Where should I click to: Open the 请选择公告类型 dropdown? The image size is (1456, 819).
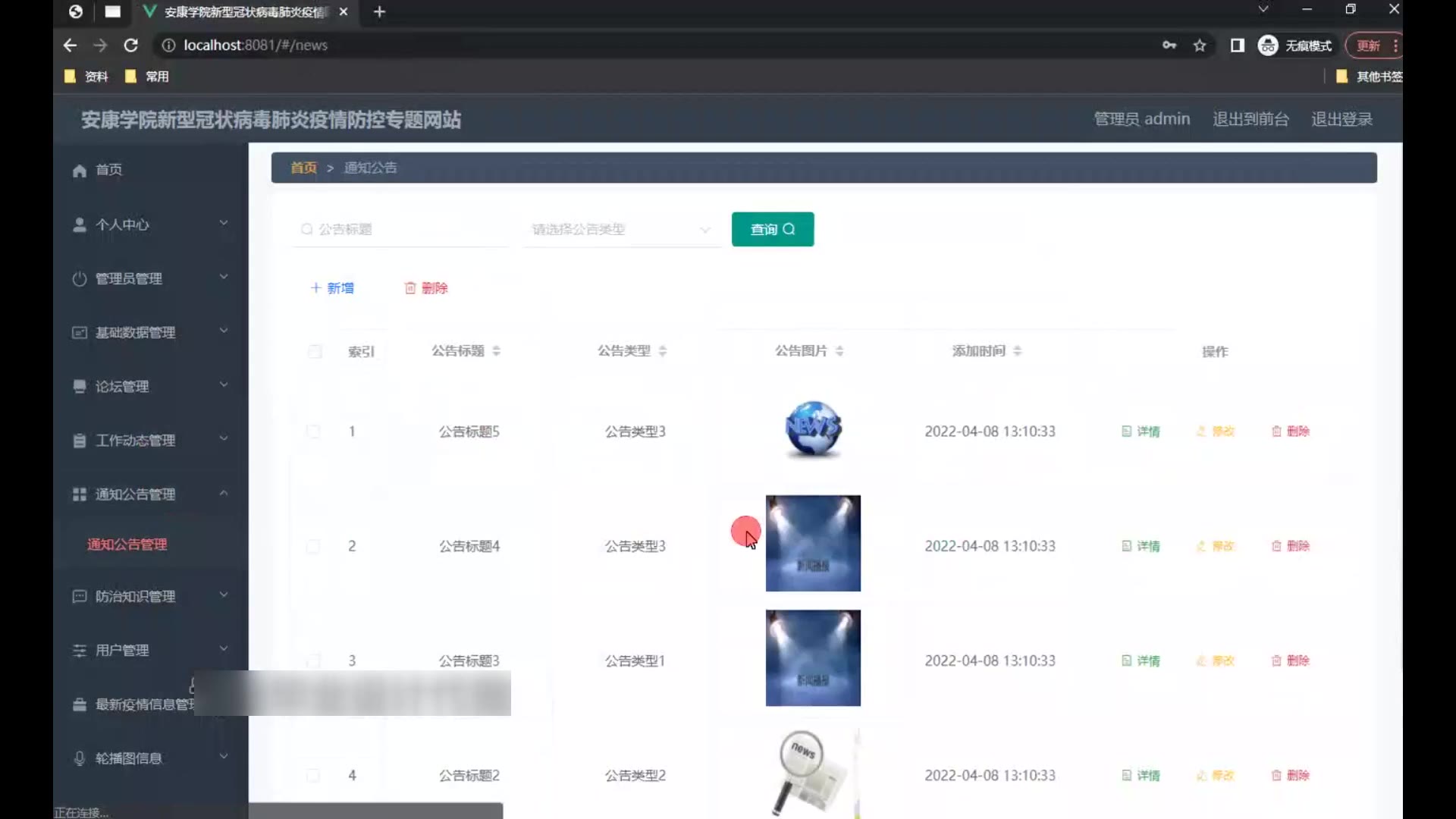pyautogui.click(x=620, y=229)
